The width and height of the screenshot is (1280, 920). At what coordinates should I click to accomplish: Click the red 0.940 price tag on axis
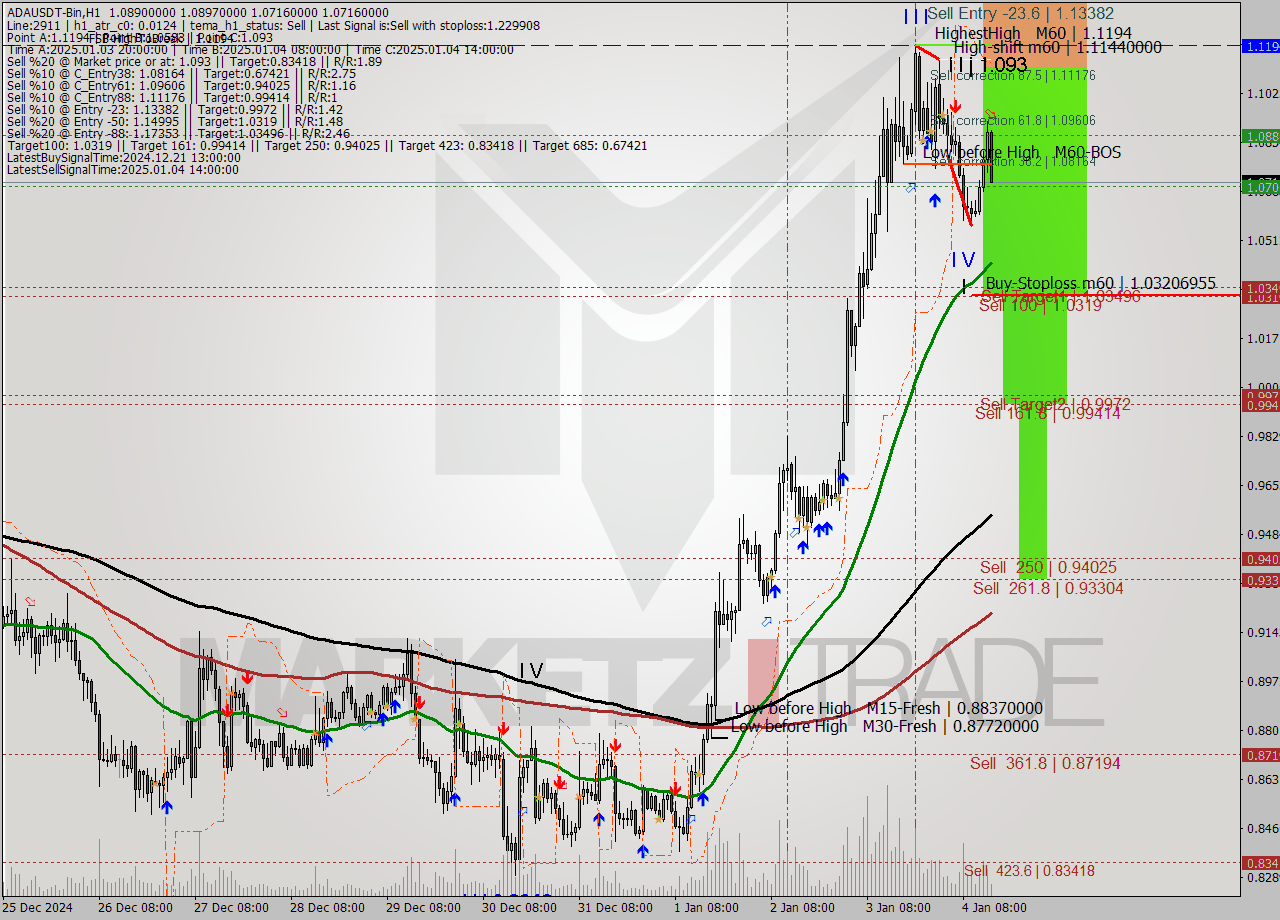(1260, 559)
